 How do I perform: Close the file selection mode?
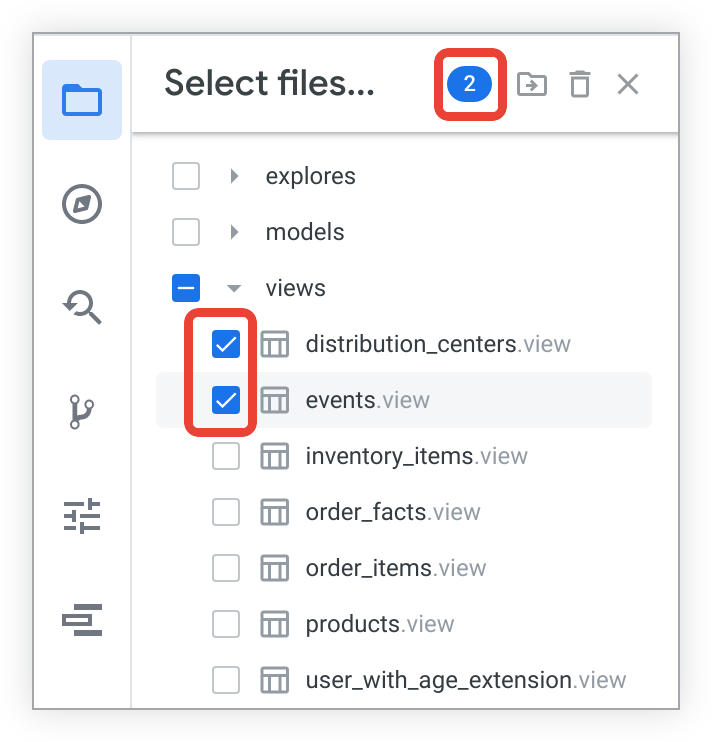[627, 85]
